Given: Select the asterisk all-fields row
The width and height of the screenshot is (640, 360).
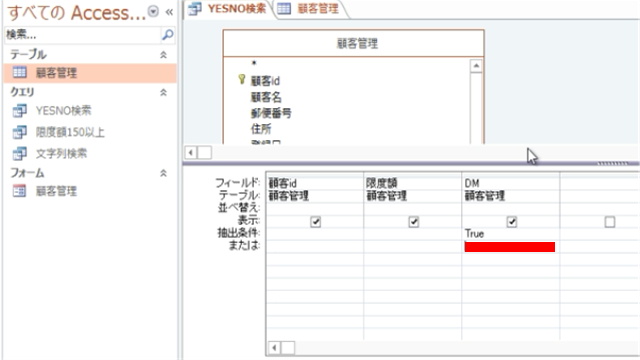Looking at the screenshot, I should click(x=254, y=63).
